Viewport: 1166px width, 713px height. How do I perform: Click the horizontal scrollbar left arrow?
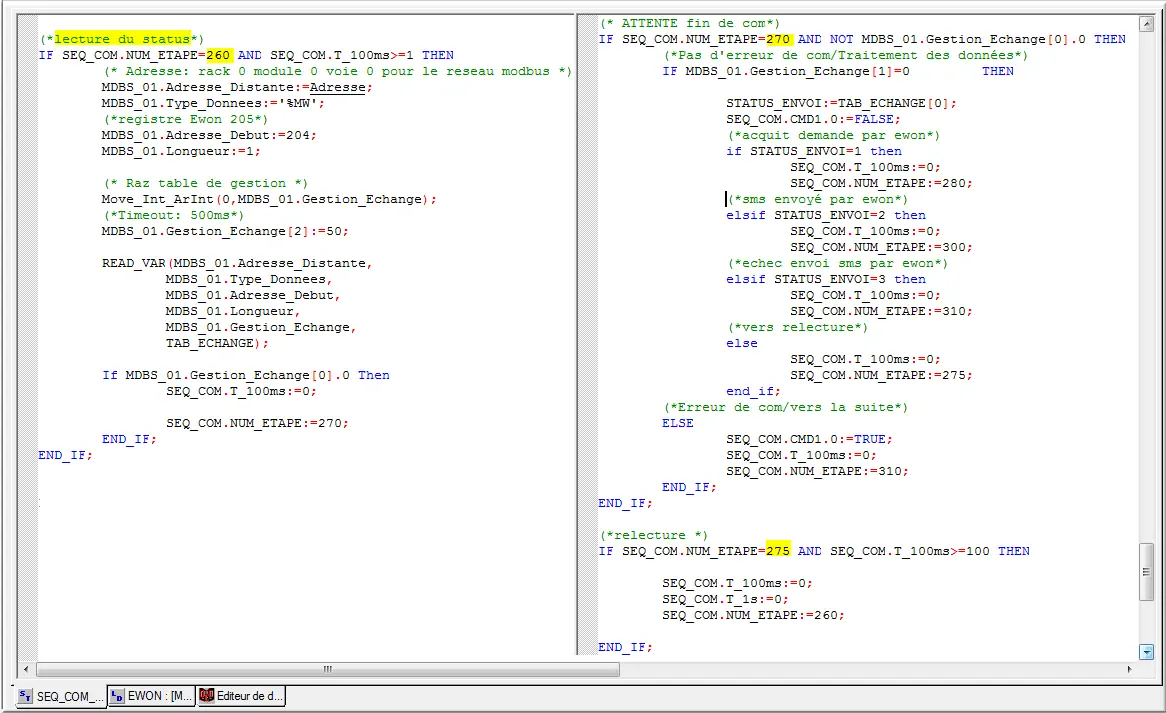[26, 669]
